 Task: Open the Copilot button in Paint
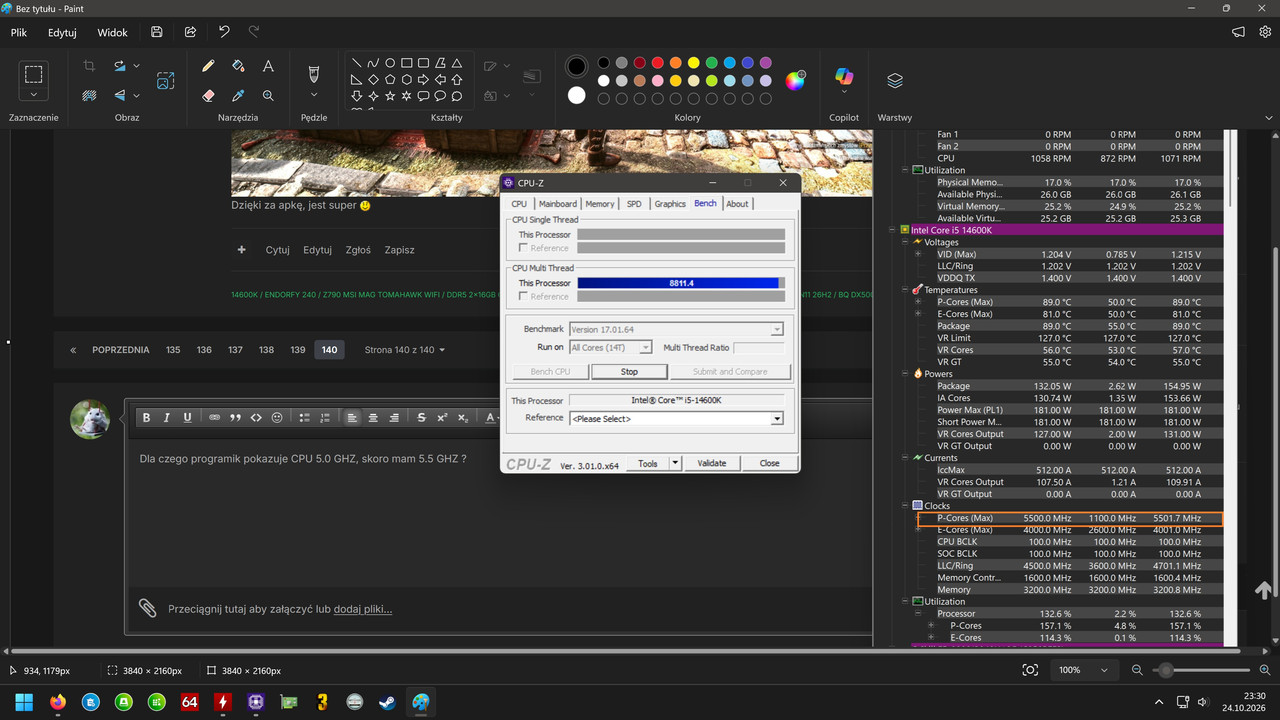[844, 78]
